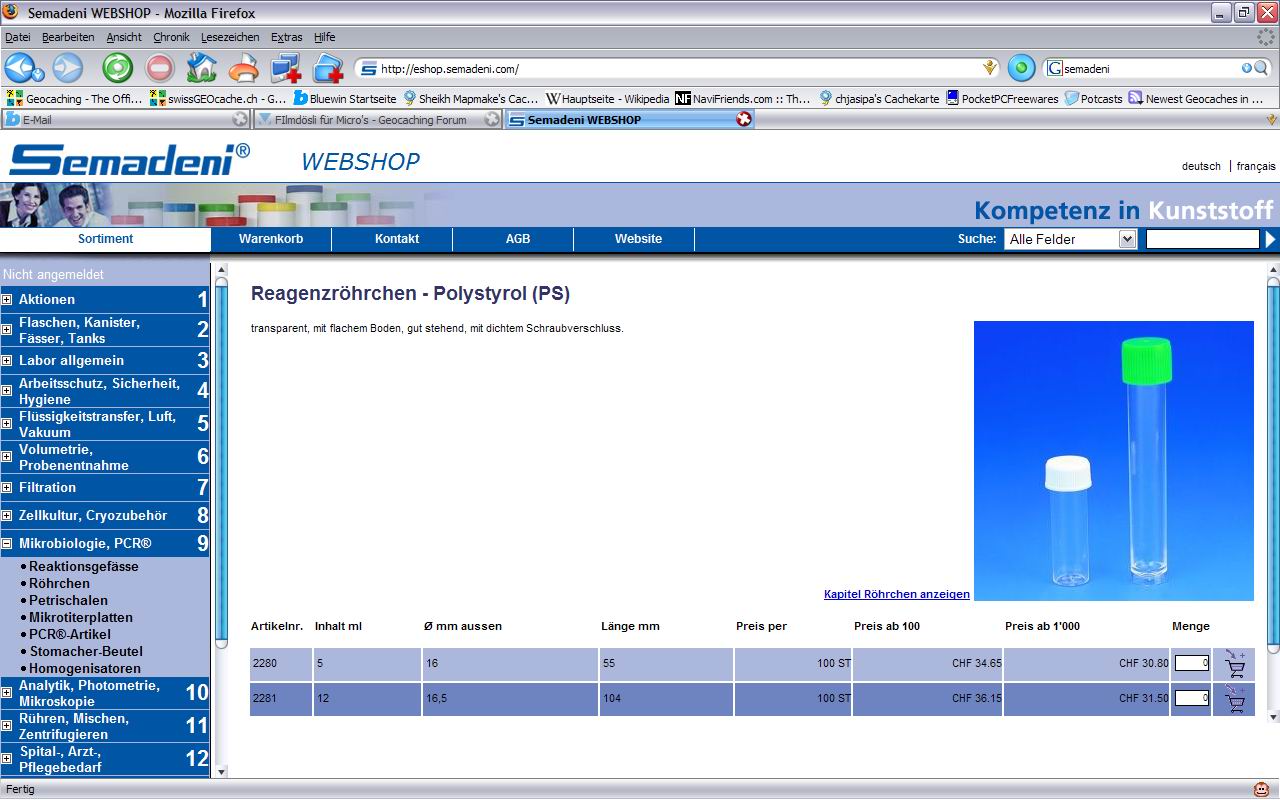Stop loading with the red stop icon
Viewport: 1280px width, 800px height.
click(160, 68)
